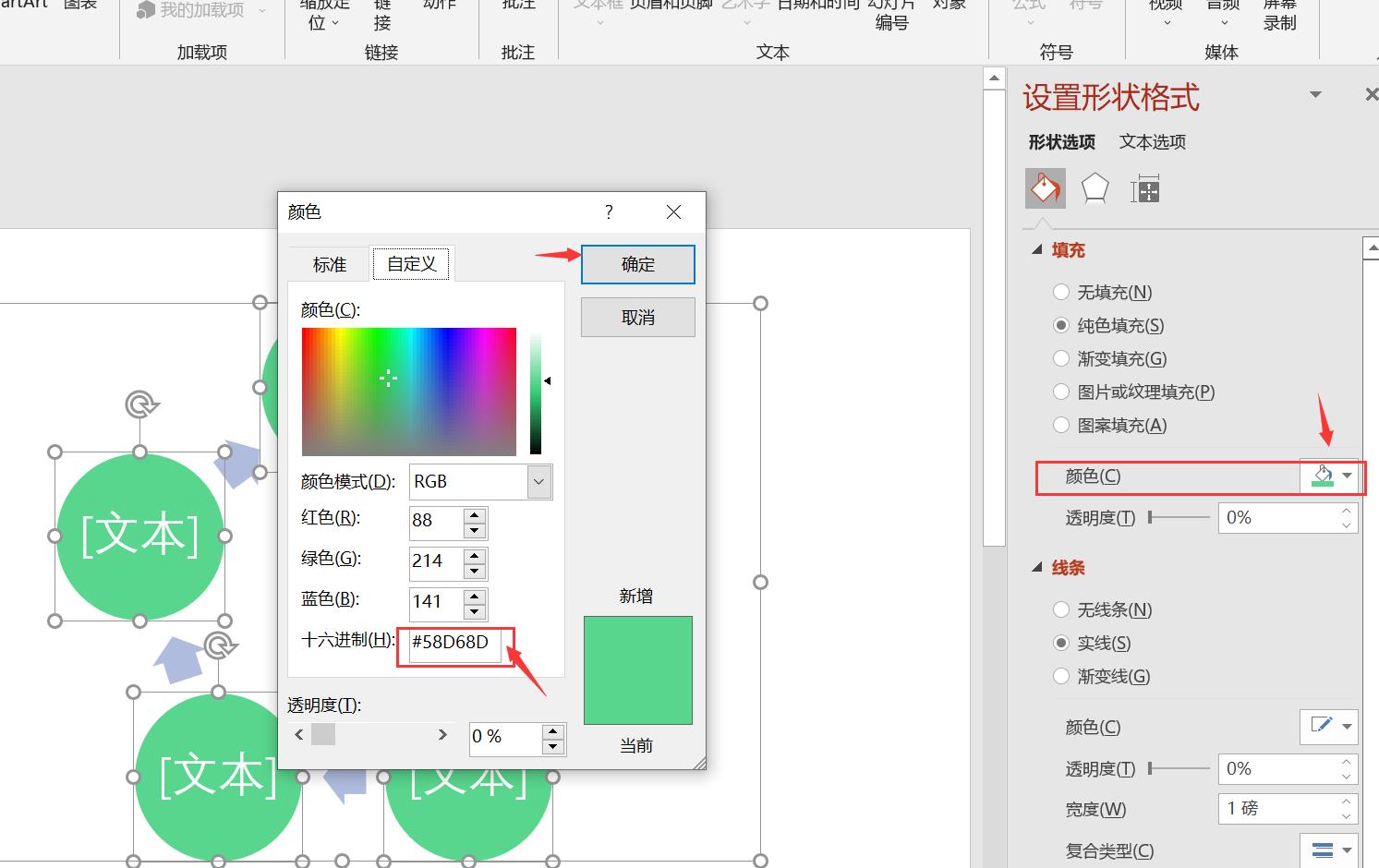Select the 无线条 radio button
The width and height of the screenshot is (1379, 868).
[x=1061, y=609]
